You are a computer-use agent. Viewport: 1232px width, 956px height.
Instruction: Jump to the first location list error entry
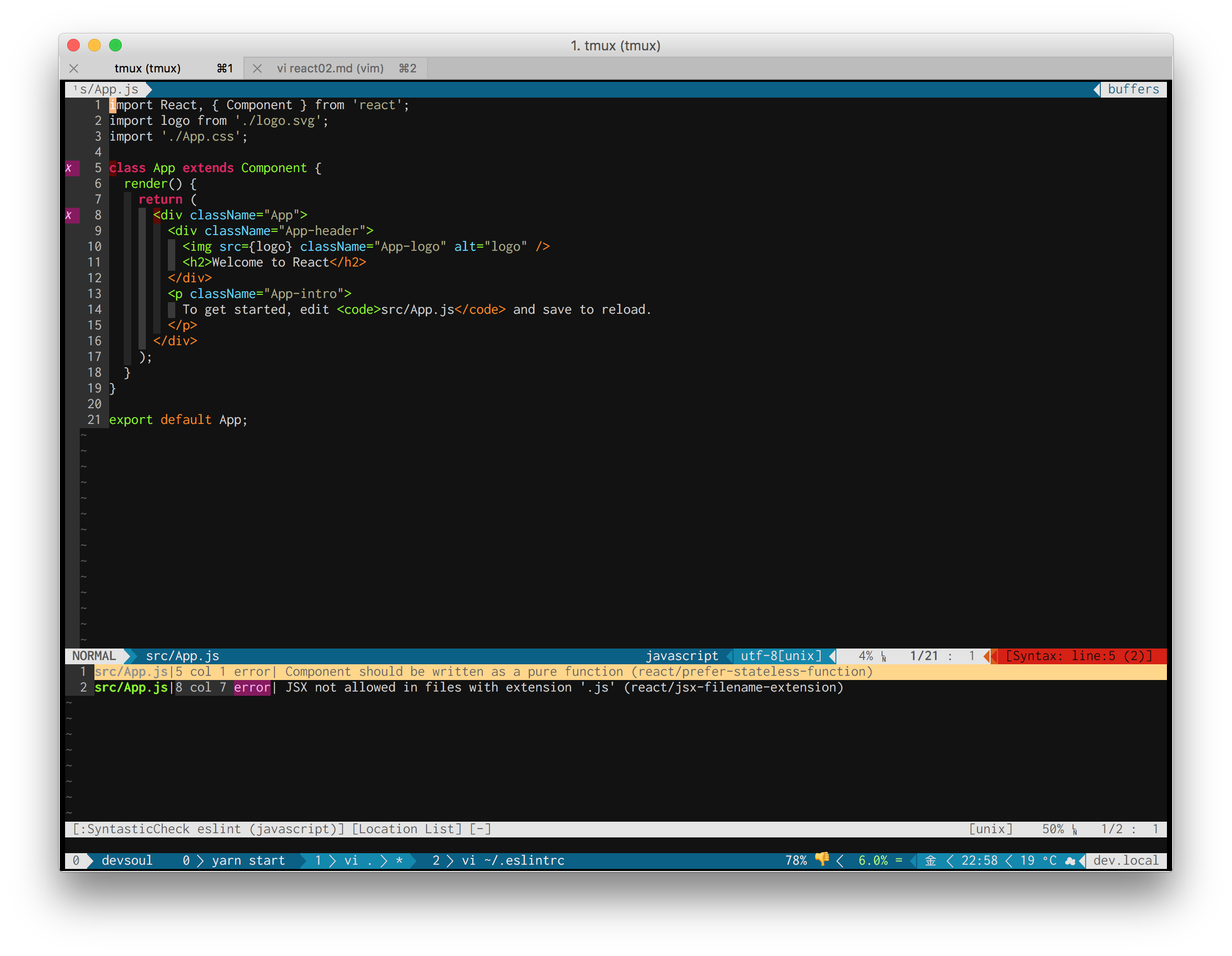[x=483, y=672]
